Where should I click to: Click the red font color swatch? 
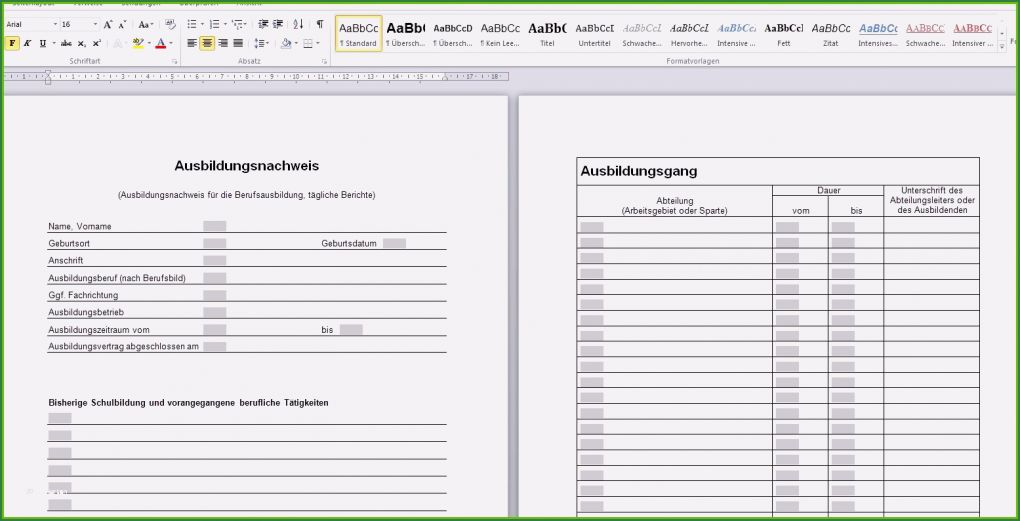(160, 43)
